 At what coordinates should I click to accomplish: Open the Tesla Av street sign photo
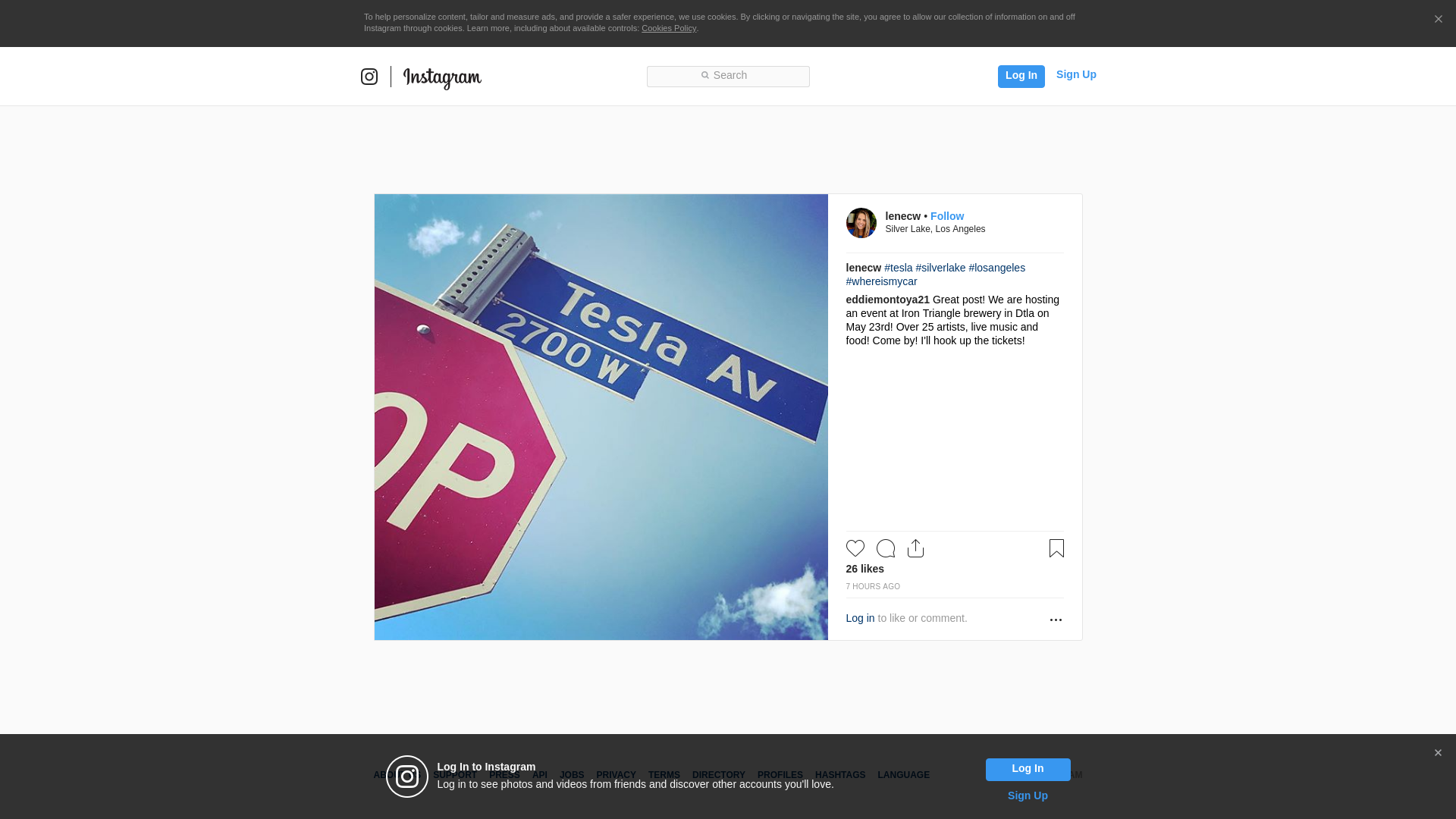coord(601,417)
